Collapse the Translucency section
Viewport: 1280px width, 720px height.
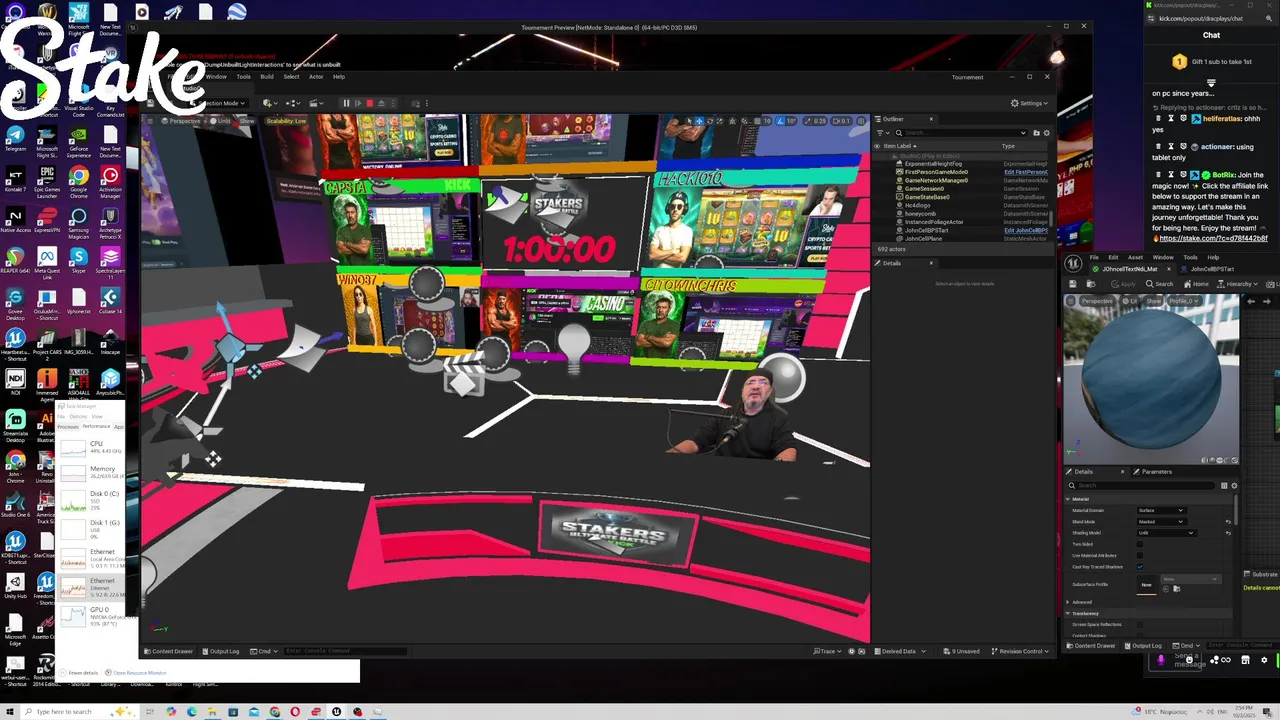(1067, 613)
